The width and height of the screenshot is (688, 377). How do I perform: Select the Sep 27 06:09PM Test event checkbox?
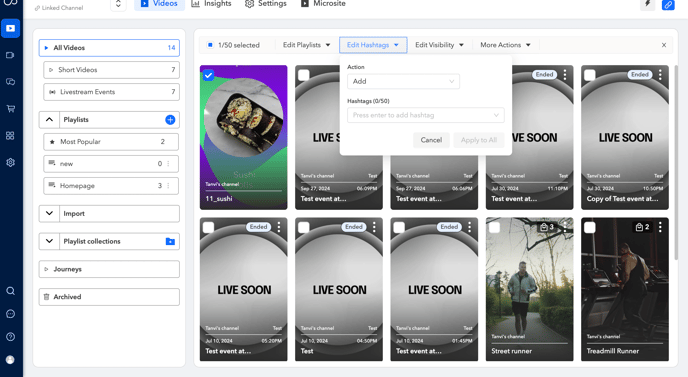click(x=304, y=75)
